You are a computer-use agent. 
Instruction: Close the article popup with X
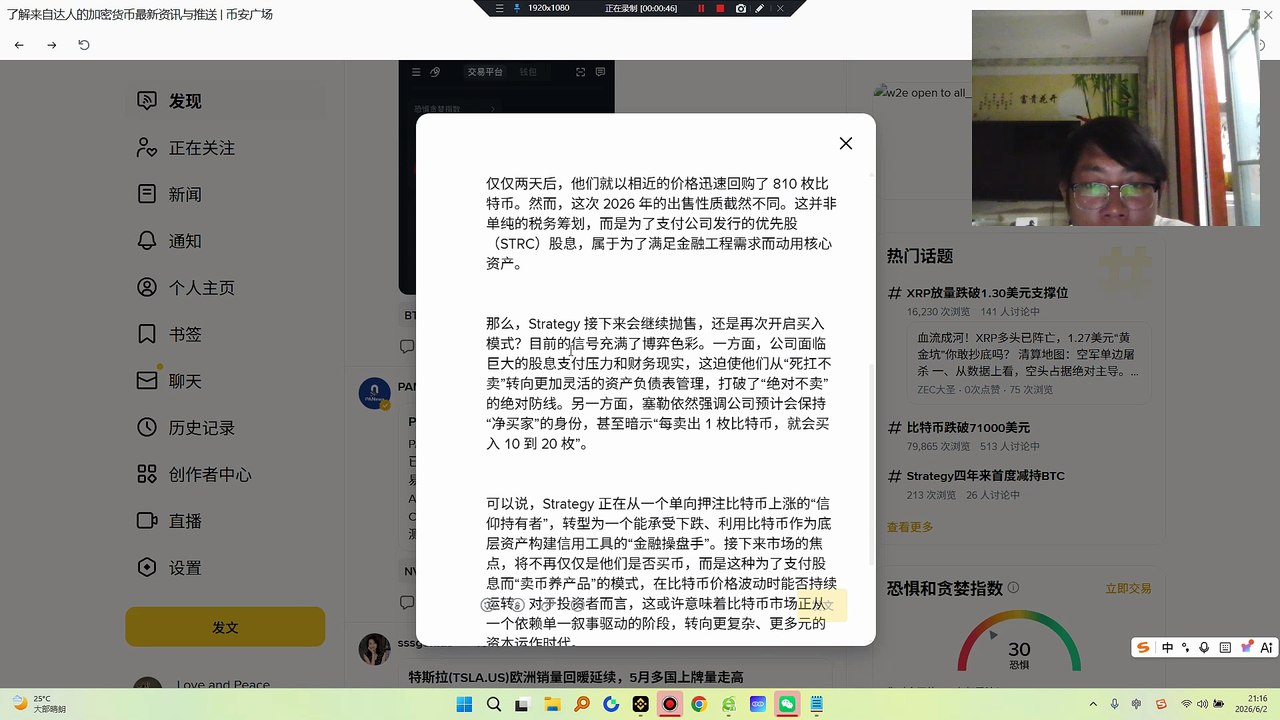point(846,144)
